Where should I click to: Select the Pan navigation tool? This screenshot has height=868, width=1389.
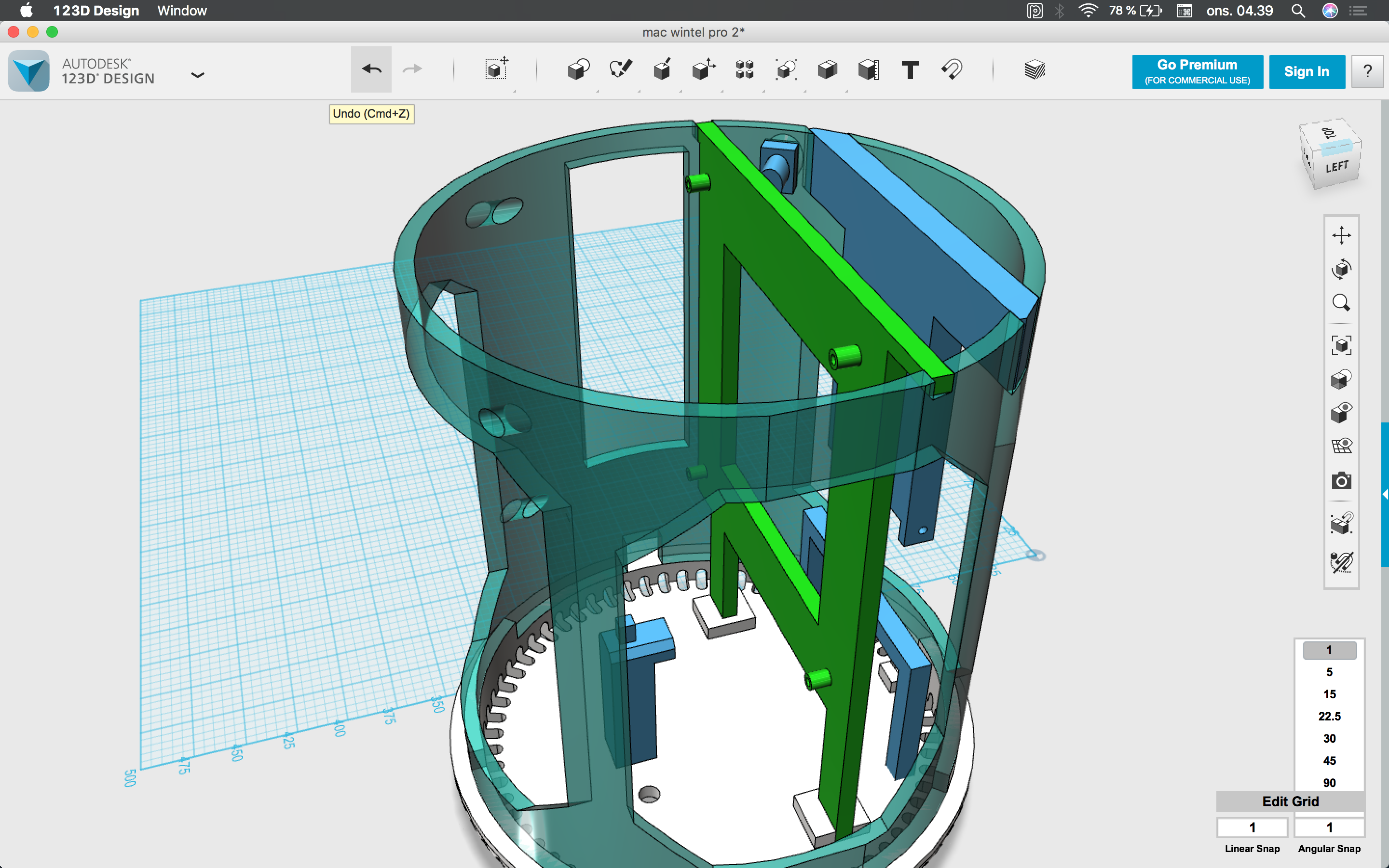point(1341,235)
